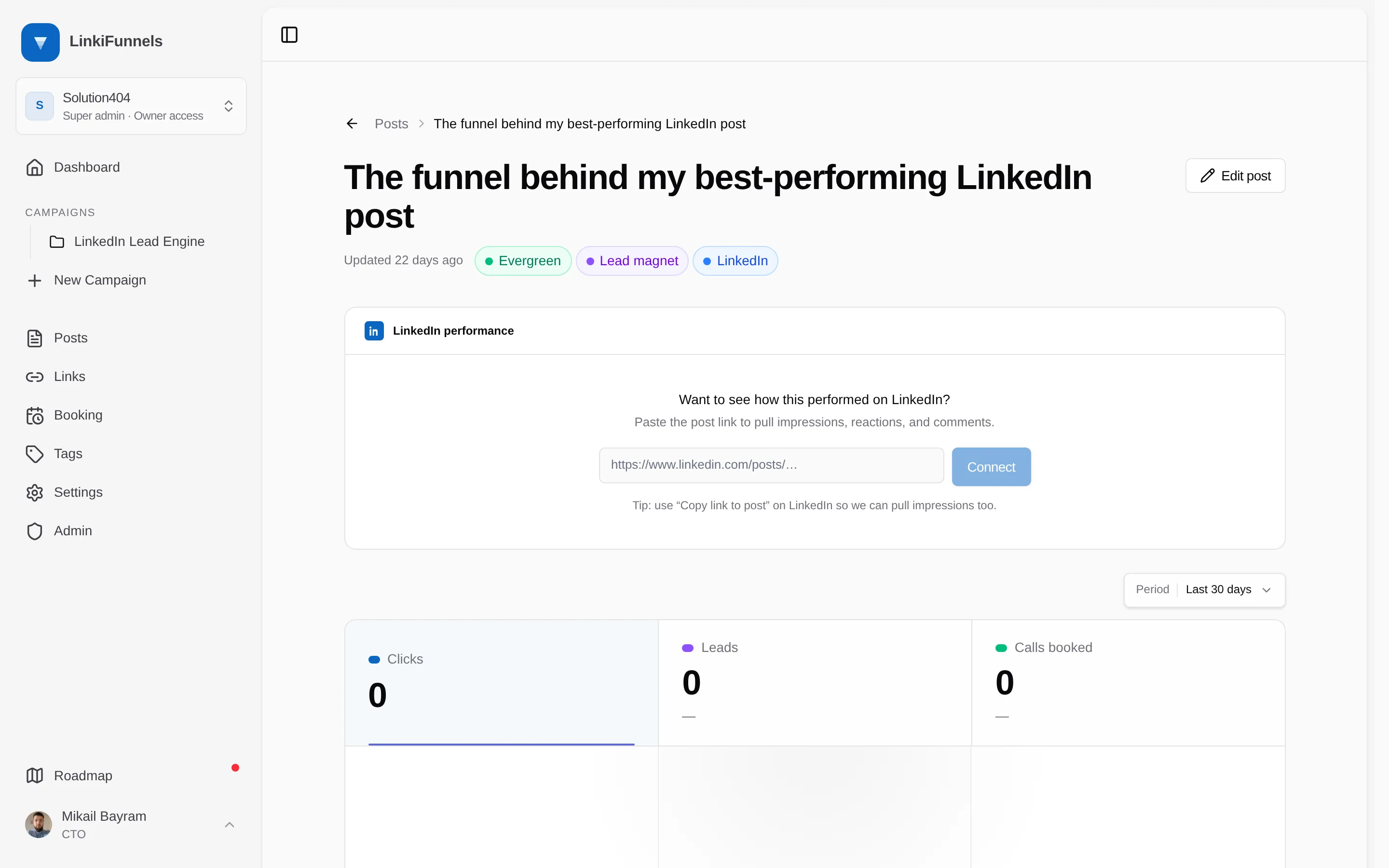Click the CAMPAIGNS section heading

point(60,212)
